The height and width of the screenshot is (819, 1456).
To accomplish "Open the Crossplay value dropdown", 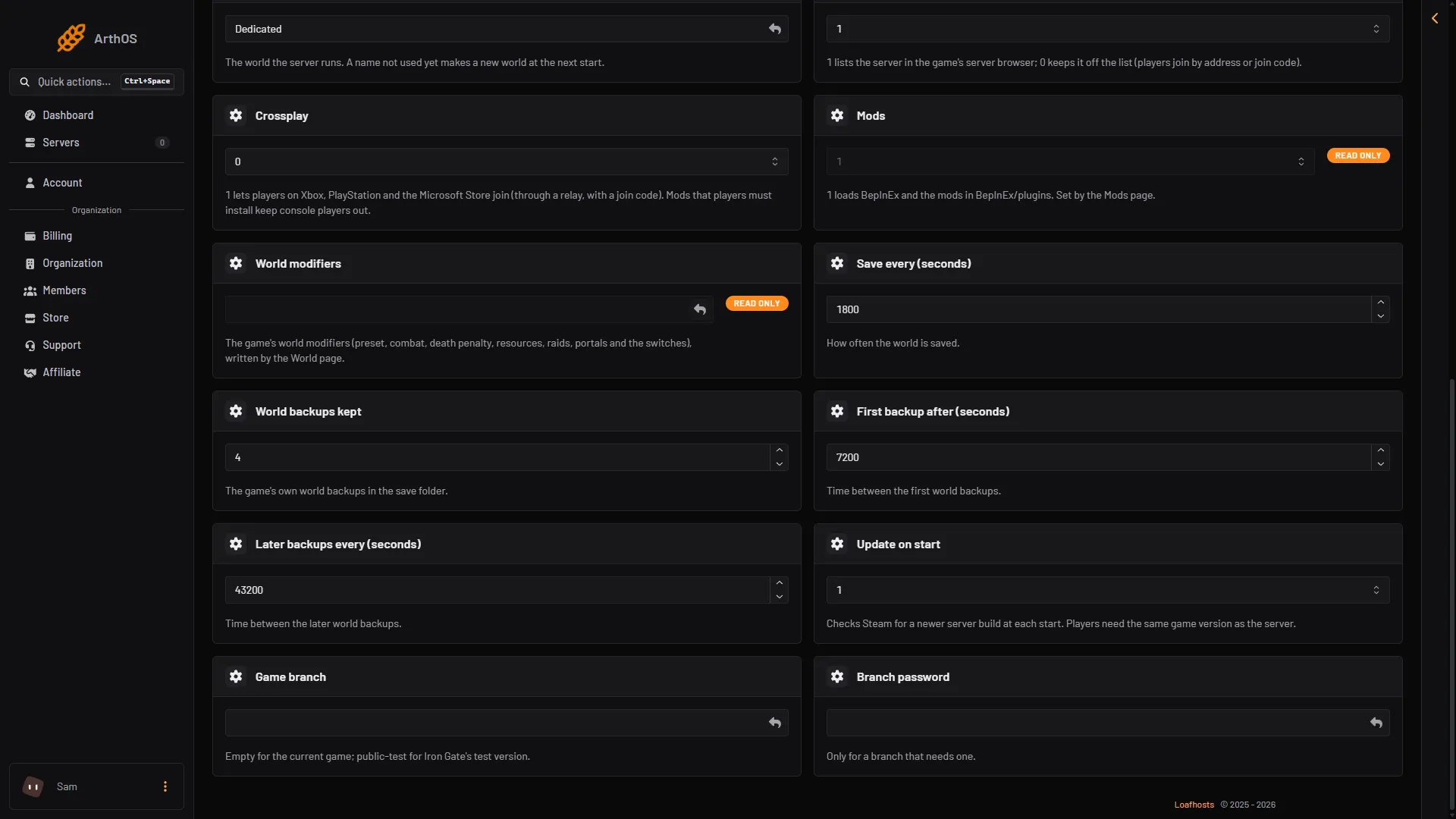I will pyautogui.click(x=507, y=162).
